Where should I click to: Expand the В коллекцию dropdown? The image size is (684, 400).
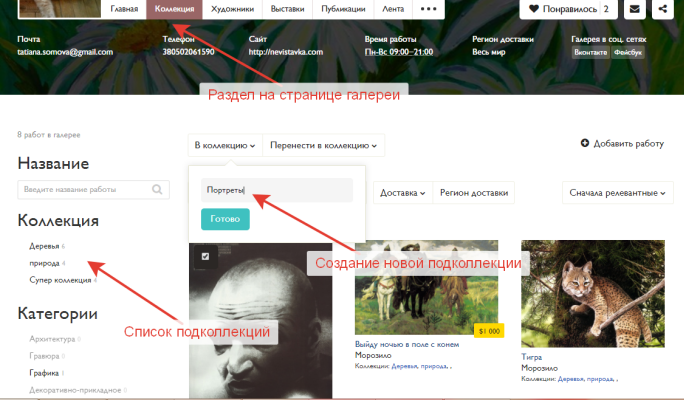224,145
